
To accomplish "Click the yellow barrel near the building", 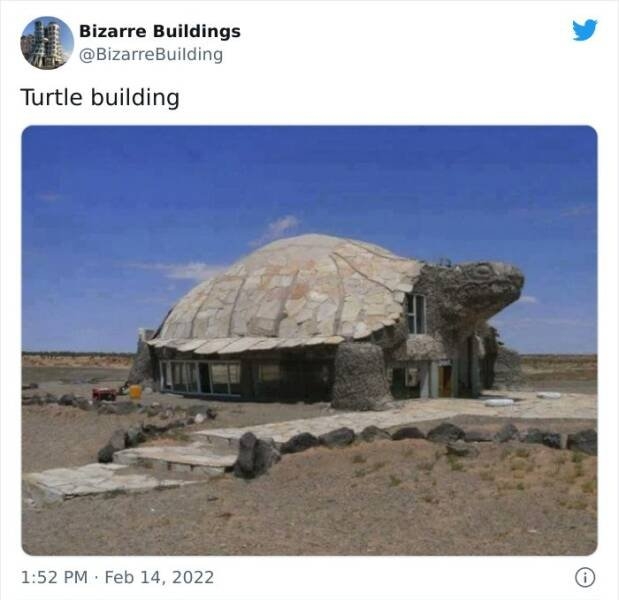I will (x=135, y=391).
